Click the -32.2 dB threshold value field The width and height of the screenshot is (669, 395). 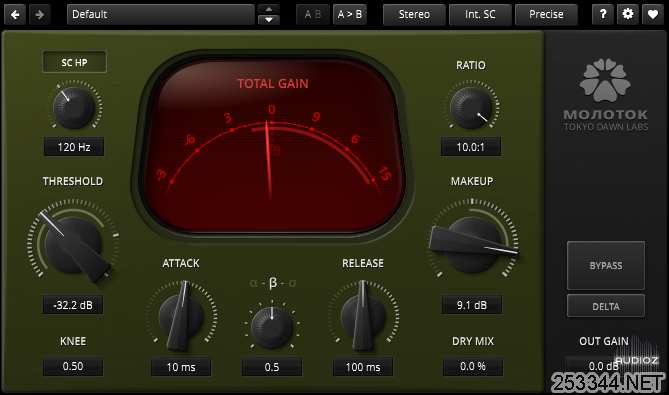pyautogui.click(x=73, y=305)
